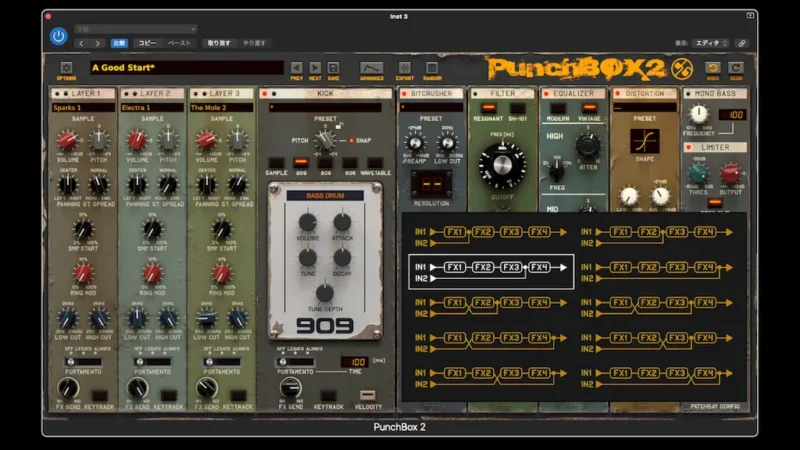Click the Bitcrusher RESOLUTION display
800x450 pixels.
click(432, 184)
